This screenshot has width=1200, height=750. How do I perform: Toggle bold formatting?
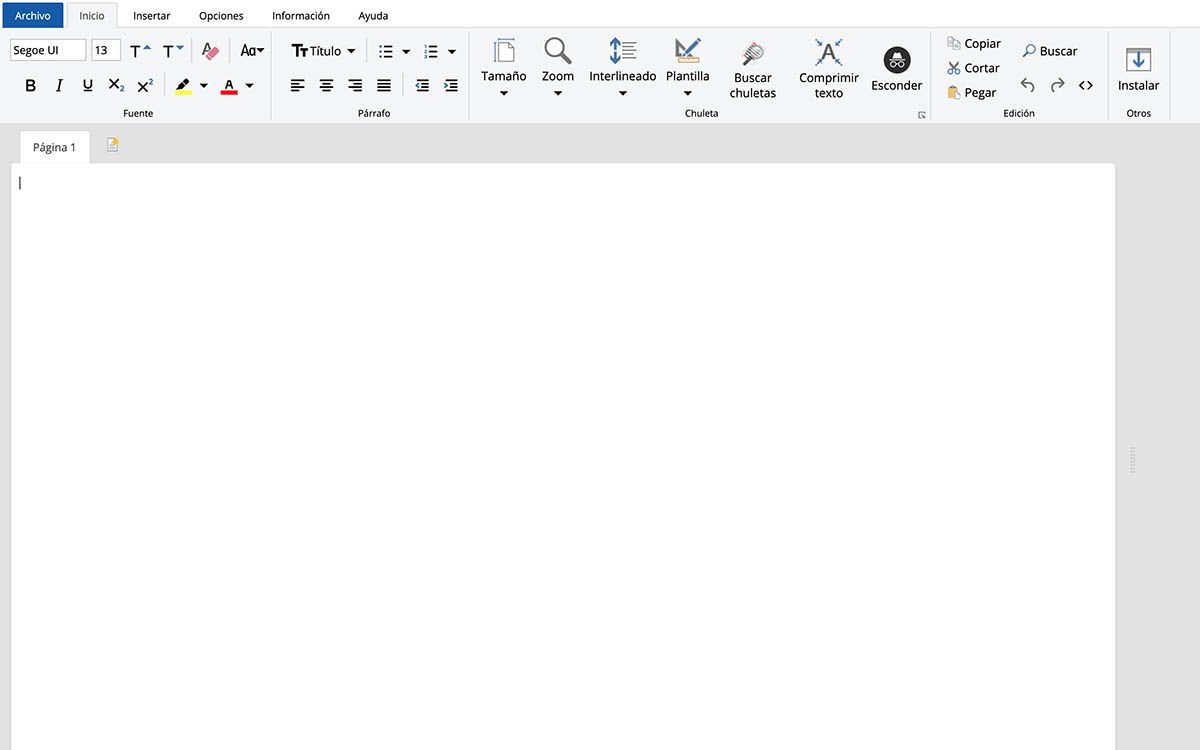(30, 86)
